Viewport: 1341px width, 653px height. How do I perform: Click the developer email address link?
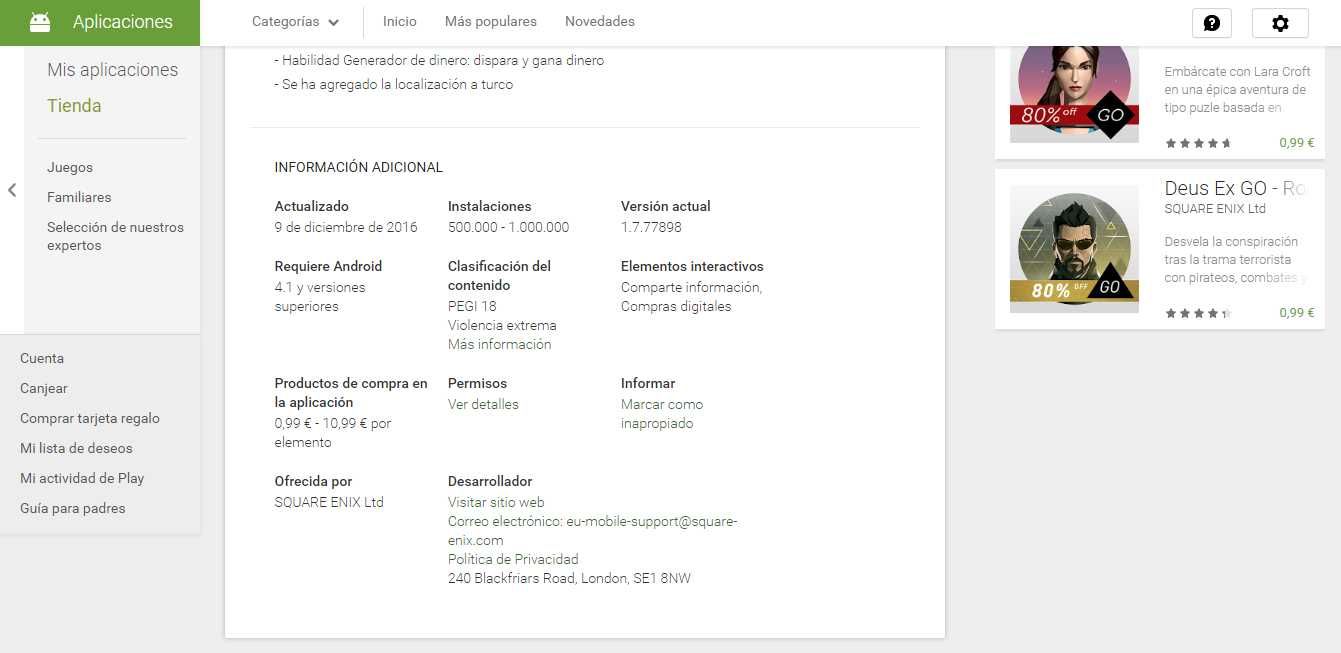(592, 531)
